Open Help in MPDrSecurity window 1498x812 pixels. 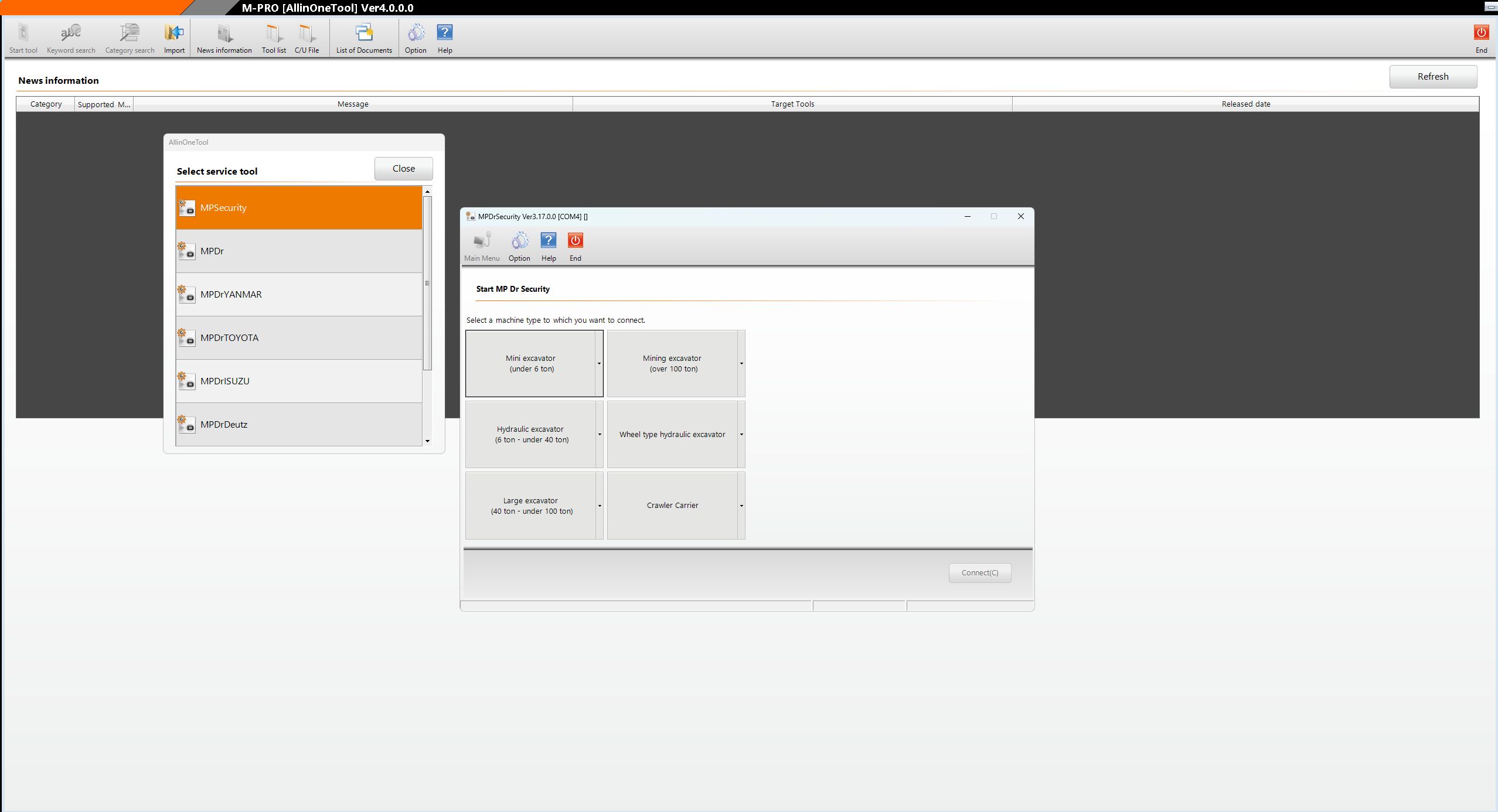[549, 247]
